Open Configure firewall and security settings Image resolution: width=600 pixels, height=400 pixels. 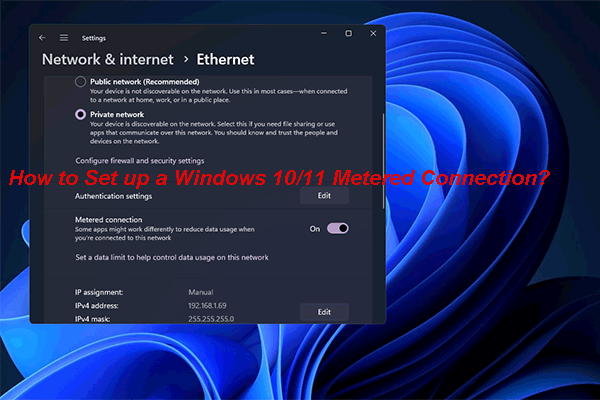(140, 161)
